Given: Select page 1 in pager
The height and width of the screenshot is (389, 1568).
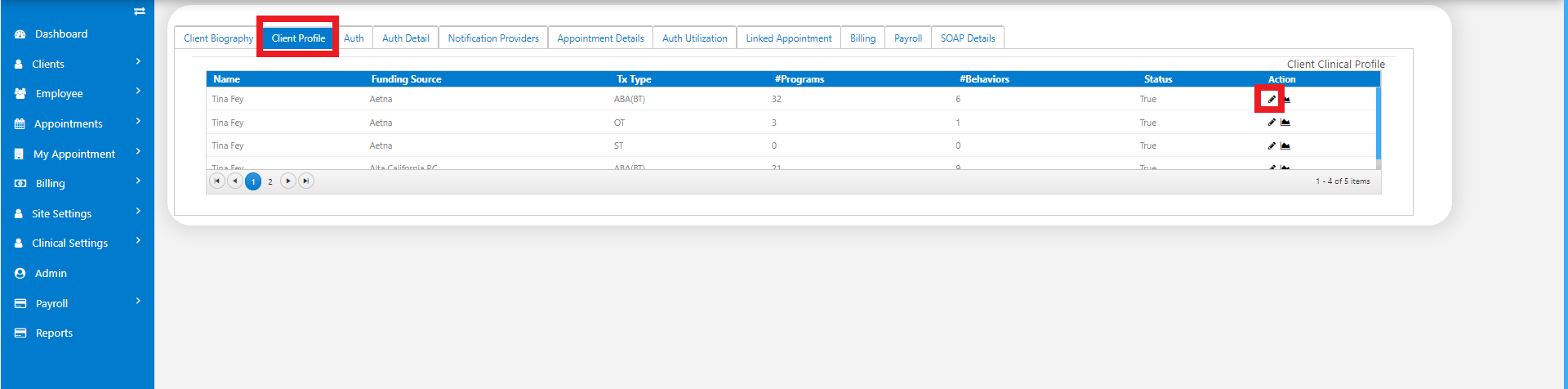Looking at the screenshot, I should tap(253, 181).
